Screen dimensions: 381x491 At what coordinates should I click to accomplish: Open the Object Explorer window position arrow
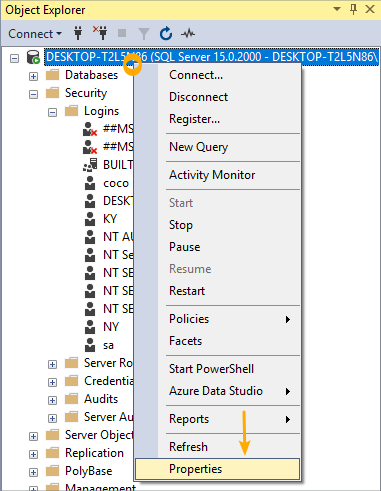tap(337, 9)
